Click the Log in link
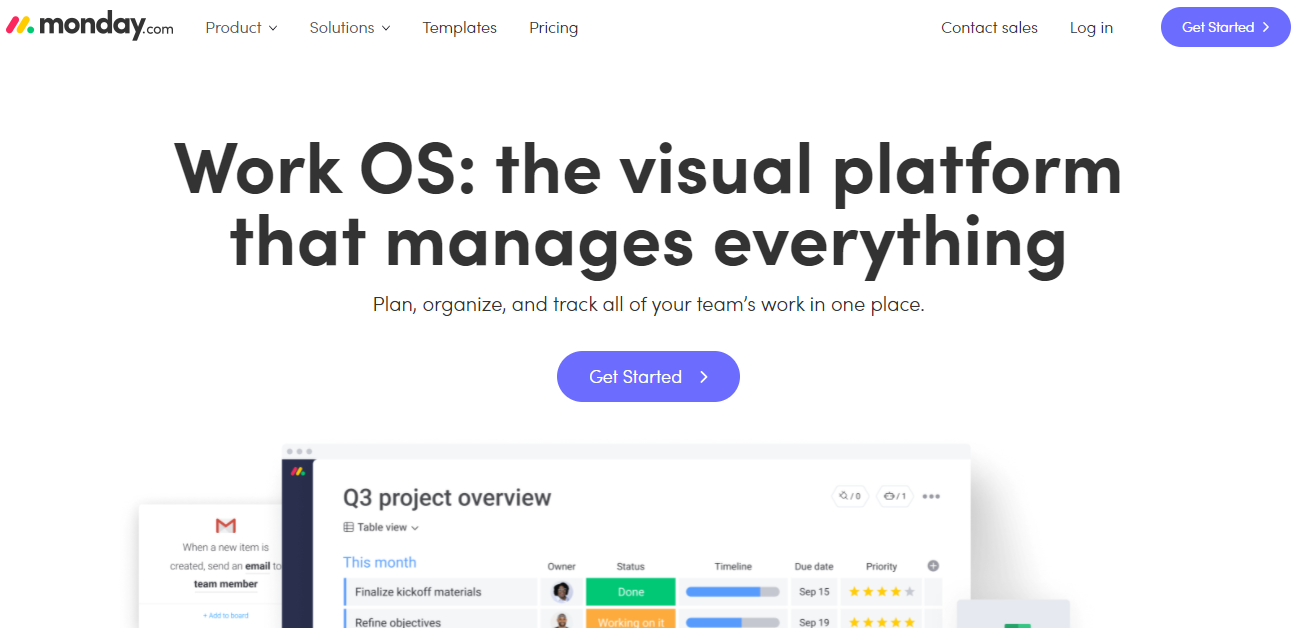1295x628 pixels. 1091,28
